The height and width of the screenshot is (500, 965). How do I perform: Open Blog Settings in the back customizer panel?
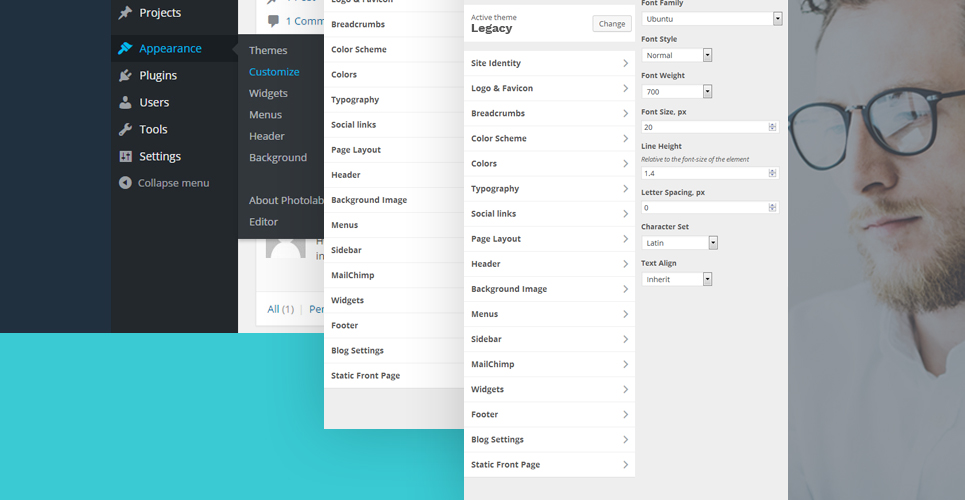click(x=394, y=350)
